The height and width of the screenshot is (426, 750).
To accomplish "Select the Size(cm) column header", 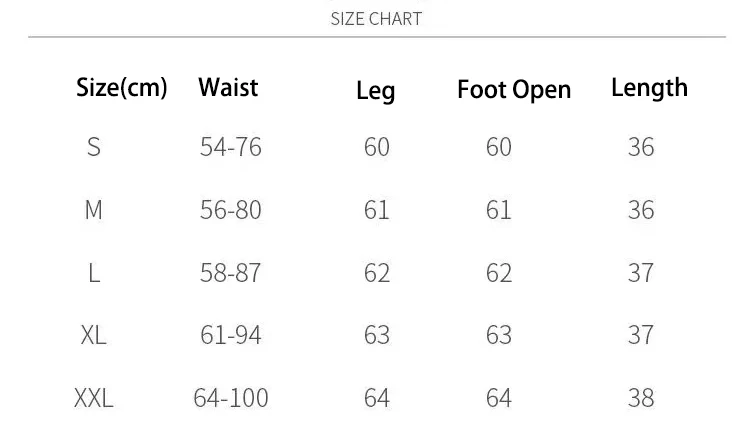I will point(122,87).
